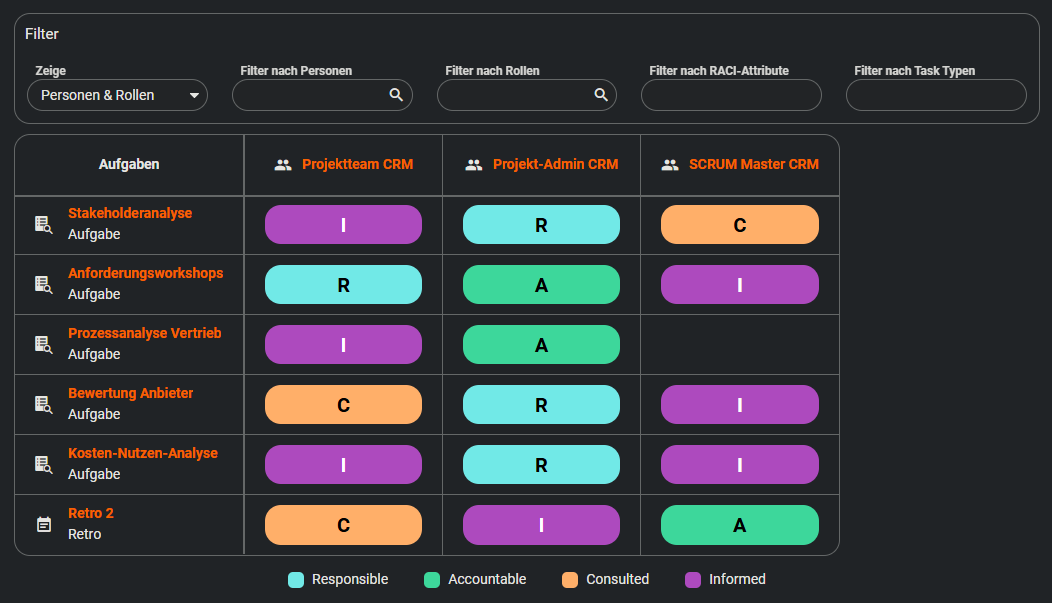The height and width of the screenshot is (603, 1052).
Task: Open the Filter nach Task Typen field
Action: pyautogui.click(x=936, y=95)
